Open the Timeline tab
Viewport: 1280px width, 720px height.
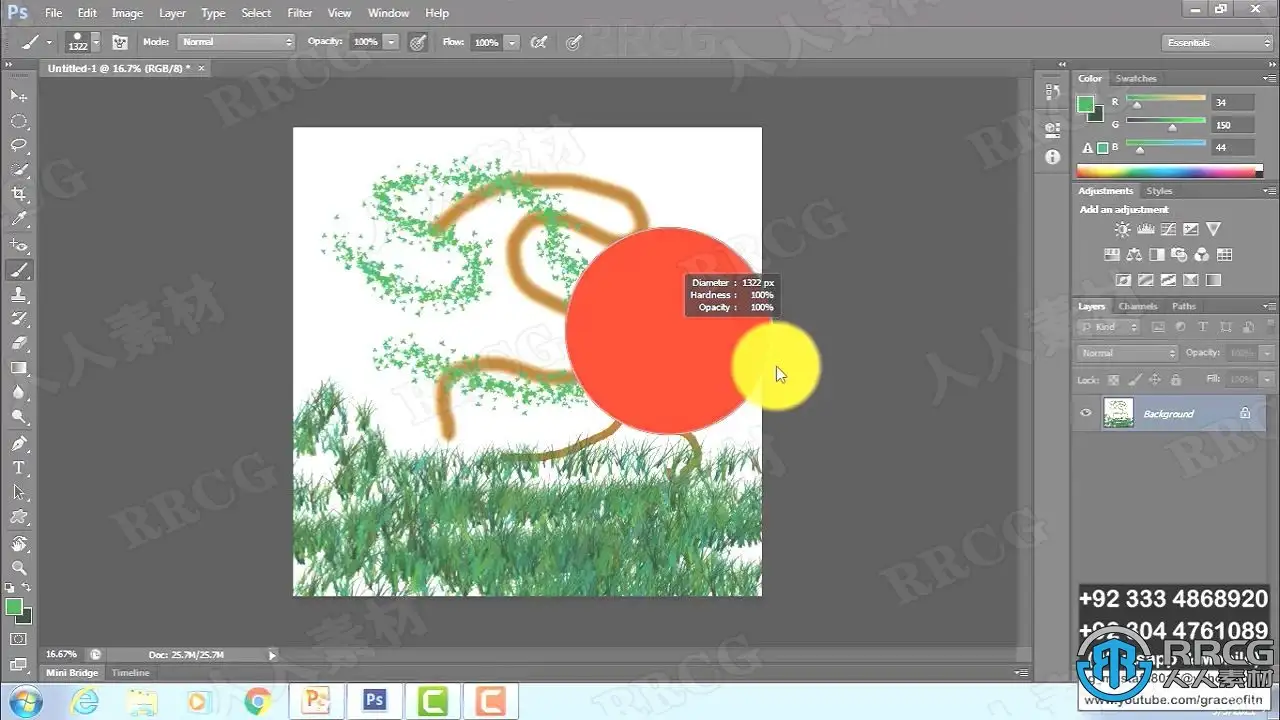point(131,673)
